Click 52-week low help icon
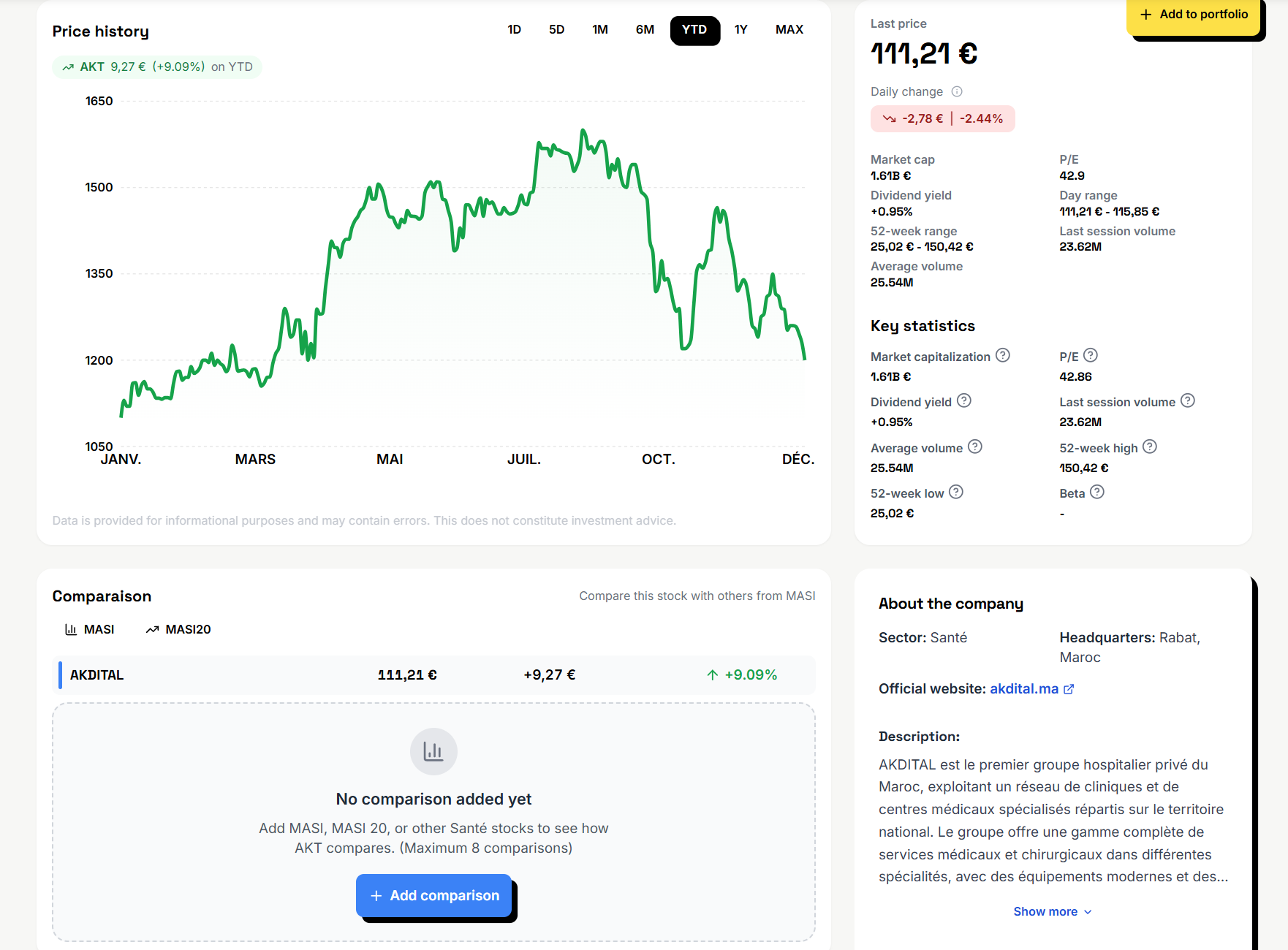This screenshot has height=950, width=1288. pos(956,493)
